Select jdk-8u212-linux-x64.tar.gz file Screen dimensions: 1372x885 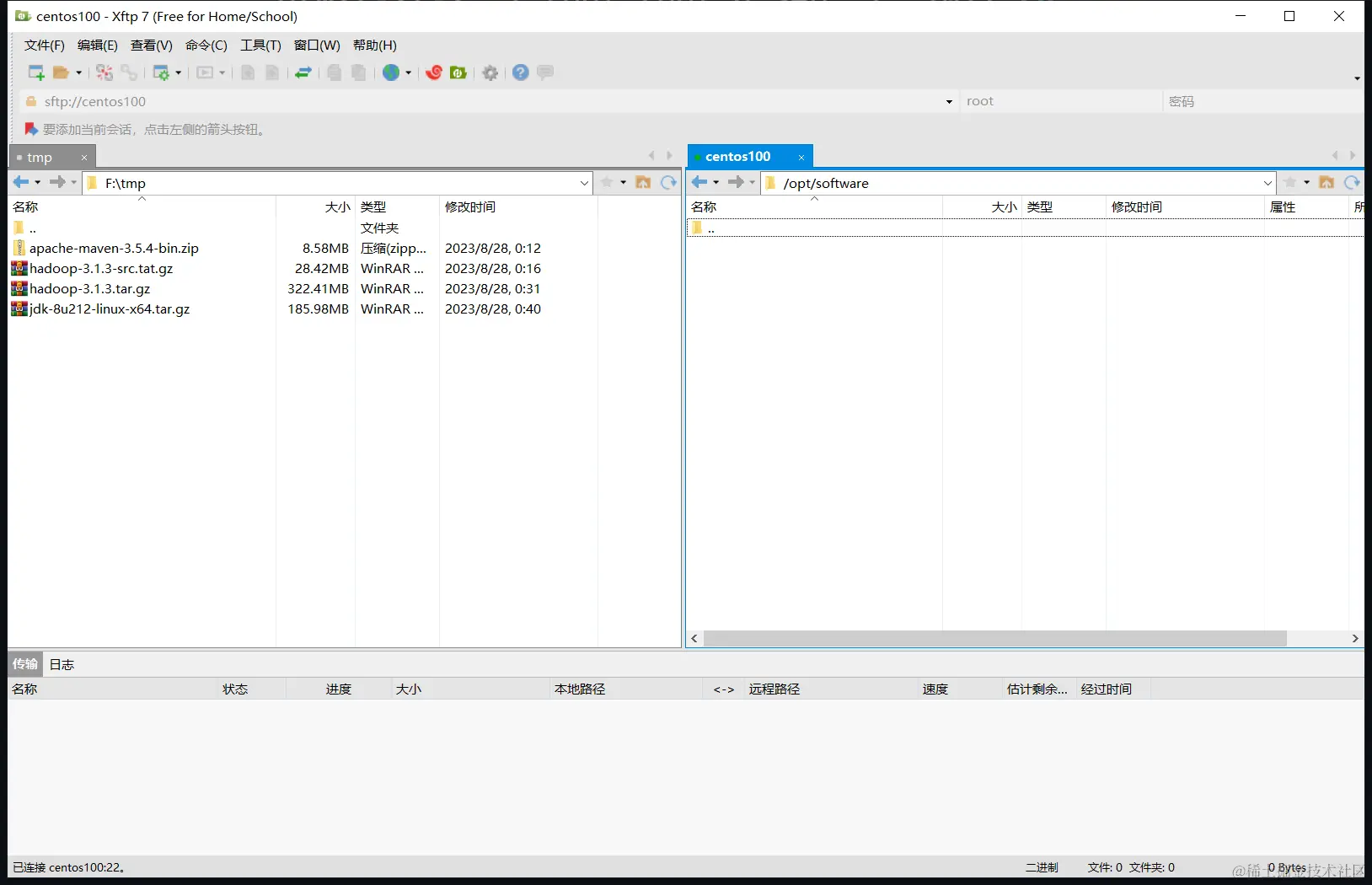[x=110, y=309]
